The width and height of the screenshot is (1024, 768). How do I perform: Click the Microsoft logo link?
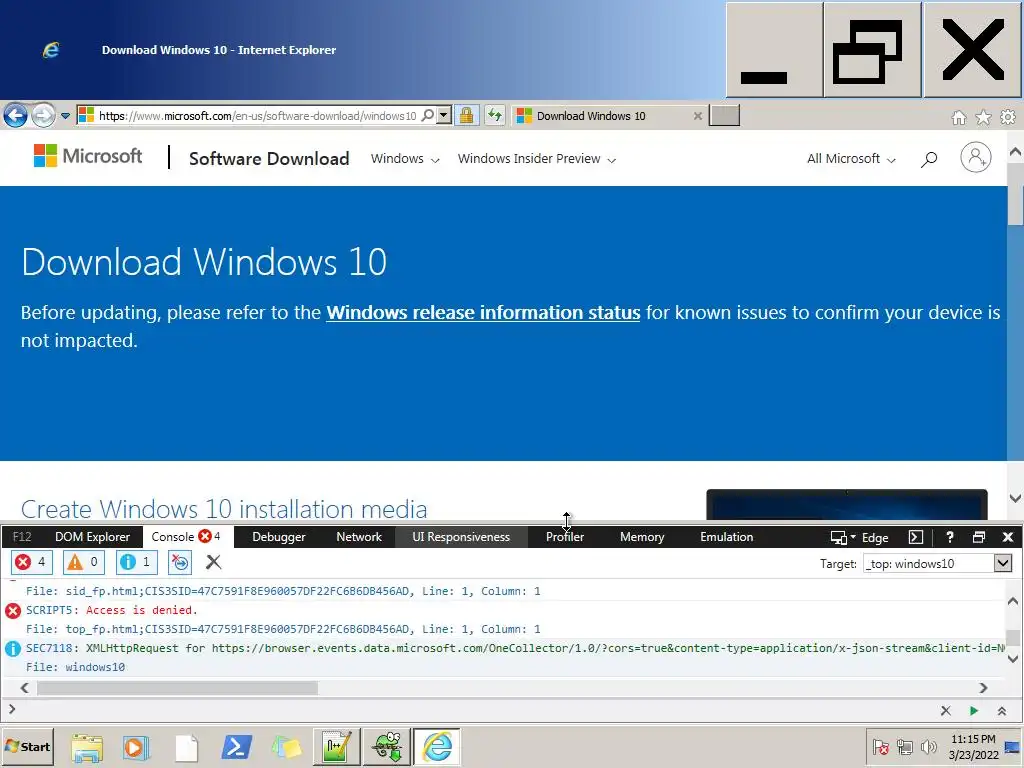tap(88, 156)
